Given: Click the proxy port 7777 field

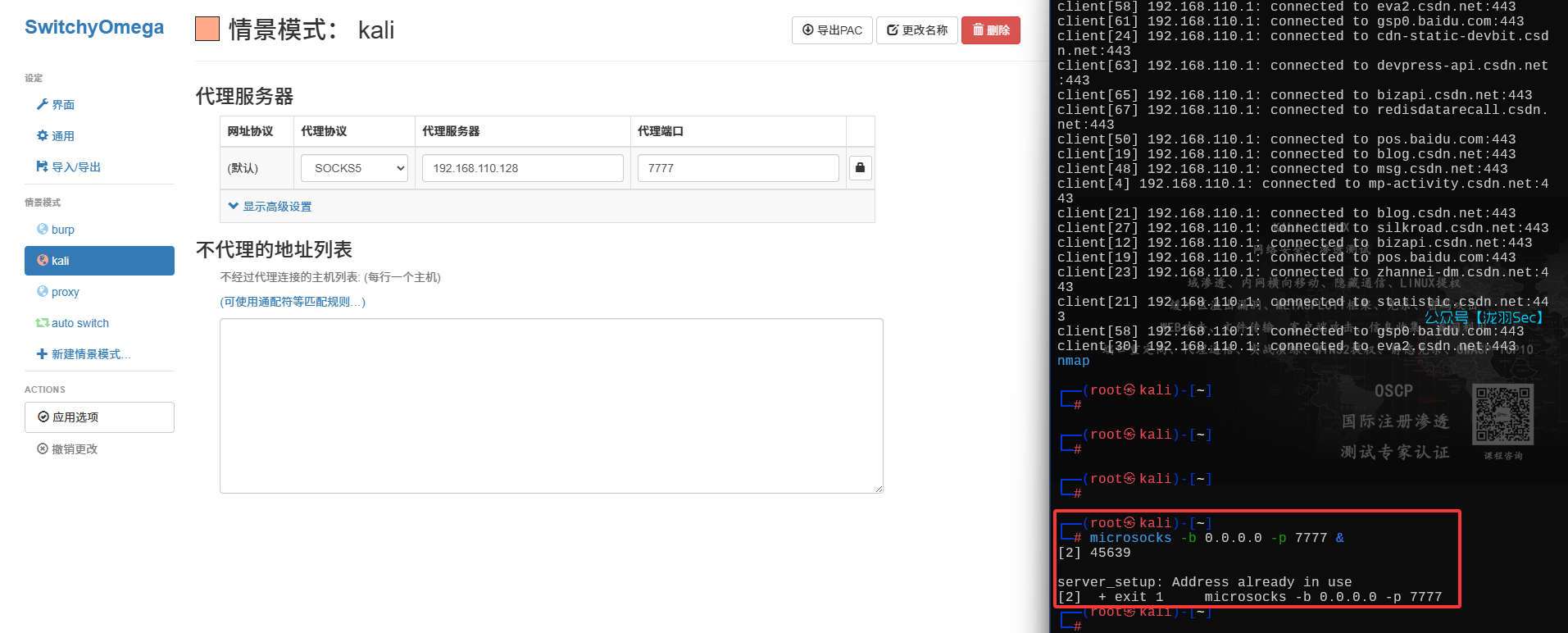Looking at the screenshot, I should 738,168.
